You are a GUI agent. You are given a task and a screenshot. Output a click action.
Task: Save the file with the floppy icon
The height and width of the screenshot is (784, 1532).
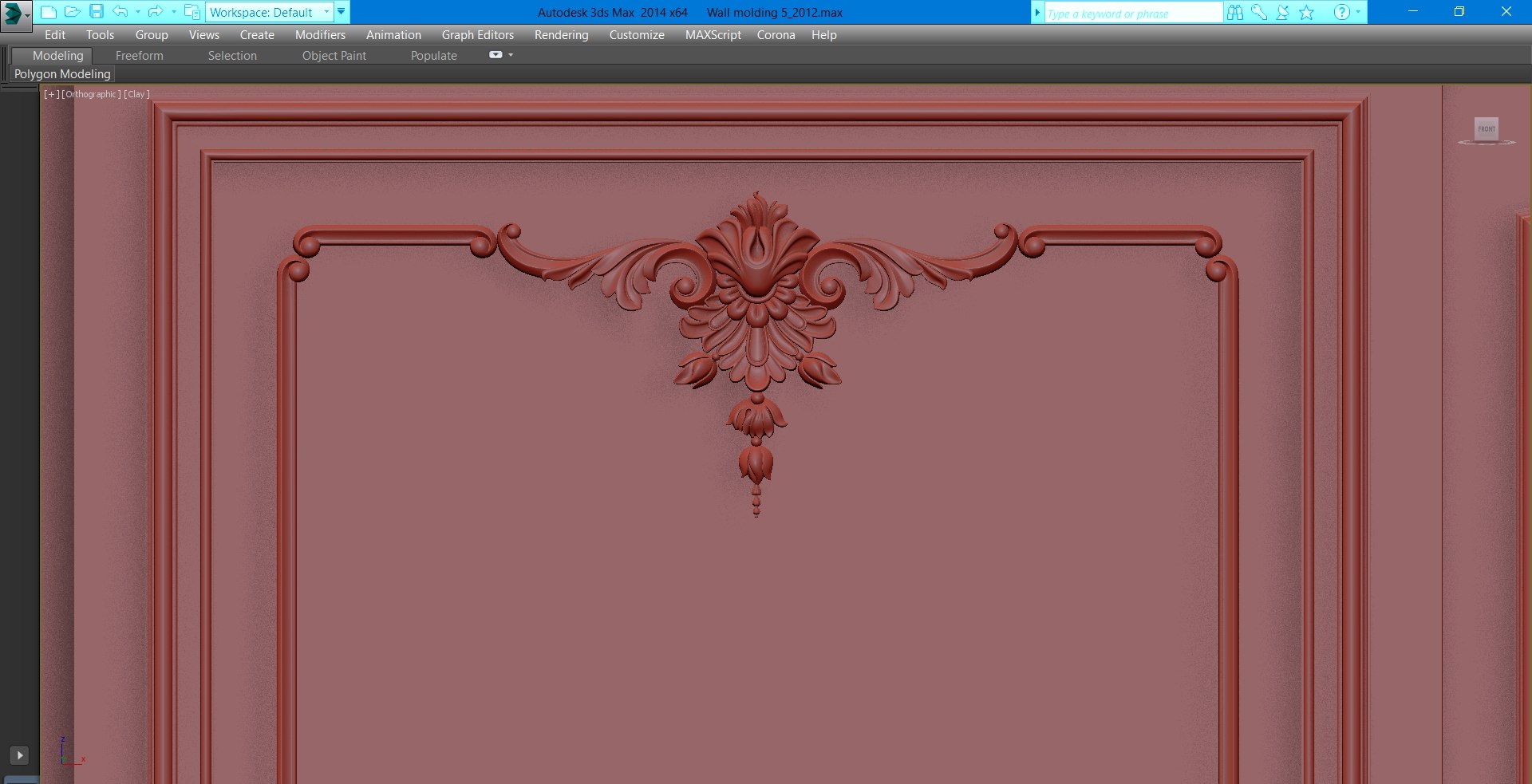tap(97, 12)
